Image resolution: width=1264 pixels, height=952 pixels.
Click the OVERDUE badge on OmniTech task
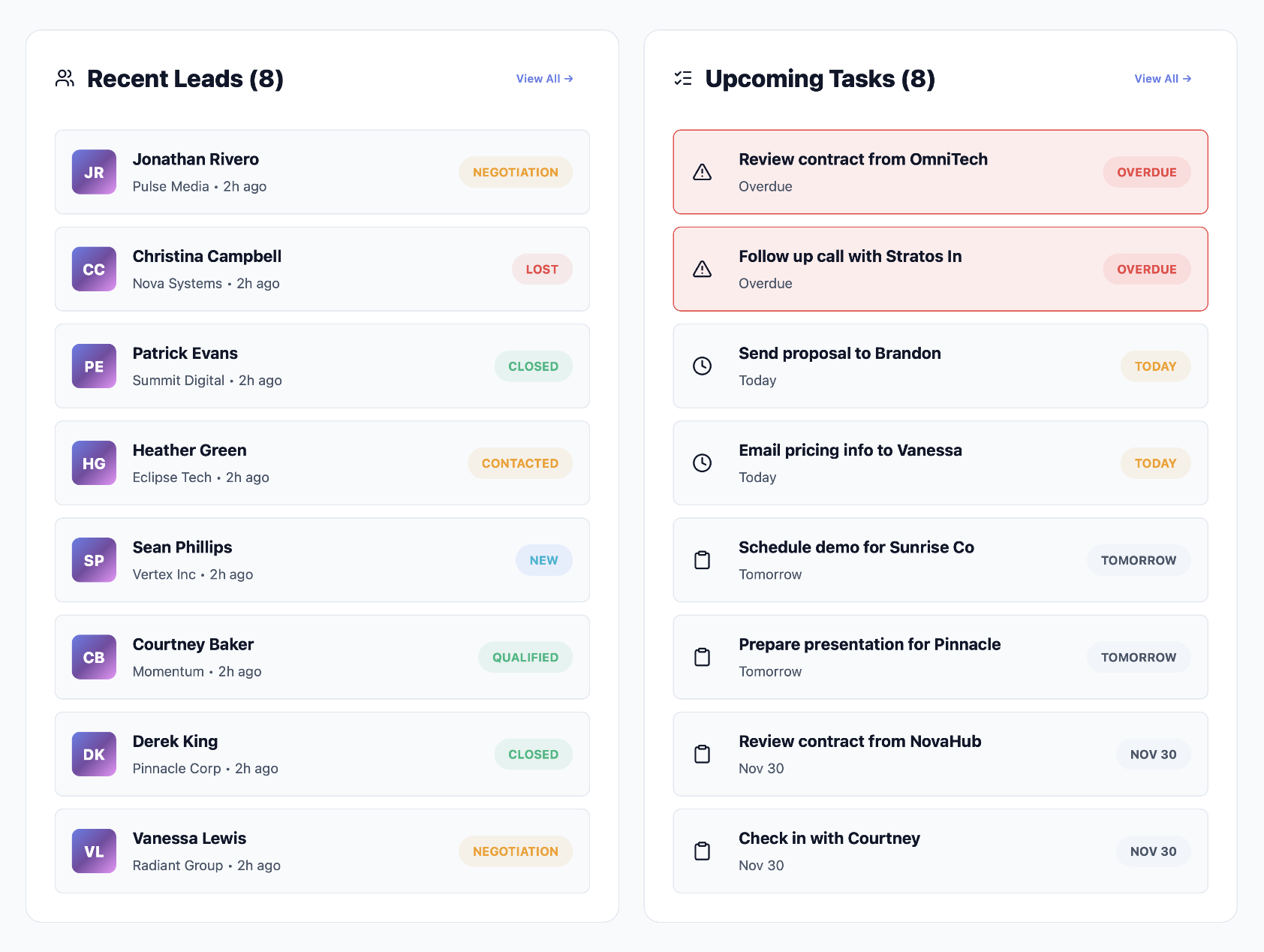[1146, 172]
